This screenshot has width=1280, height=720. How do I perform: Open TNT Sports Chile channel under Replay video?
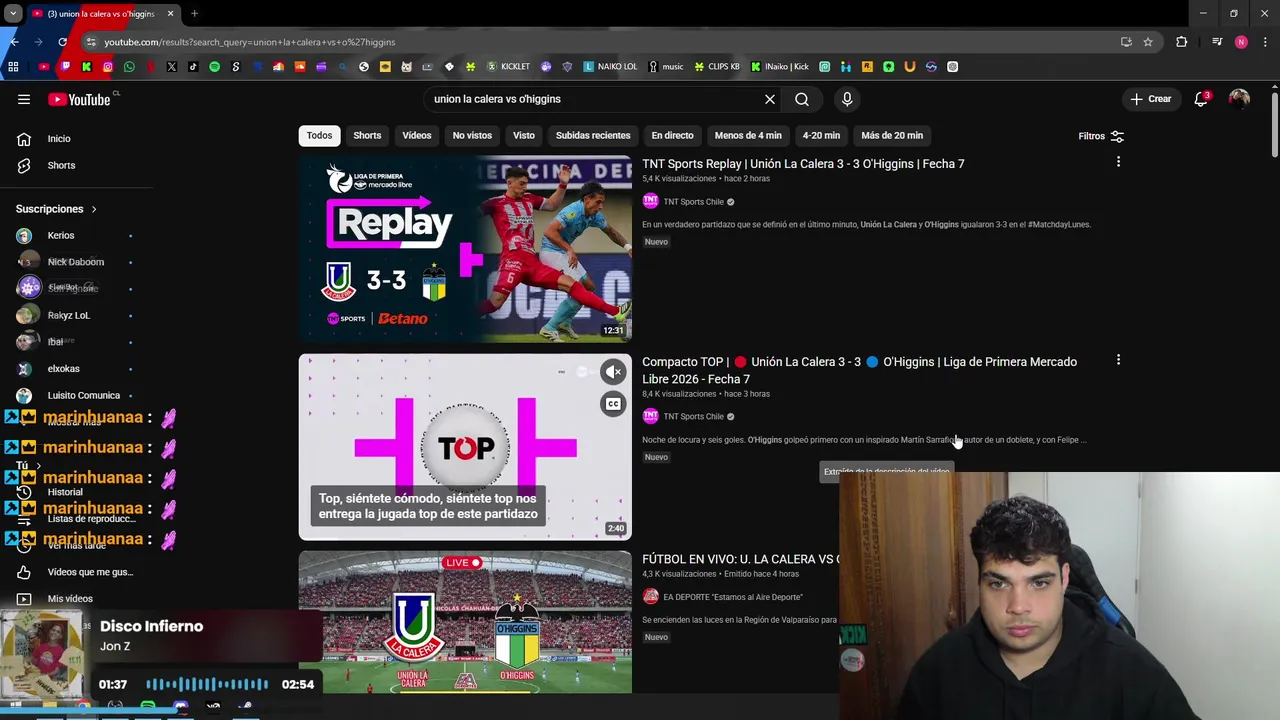point(693,202)
